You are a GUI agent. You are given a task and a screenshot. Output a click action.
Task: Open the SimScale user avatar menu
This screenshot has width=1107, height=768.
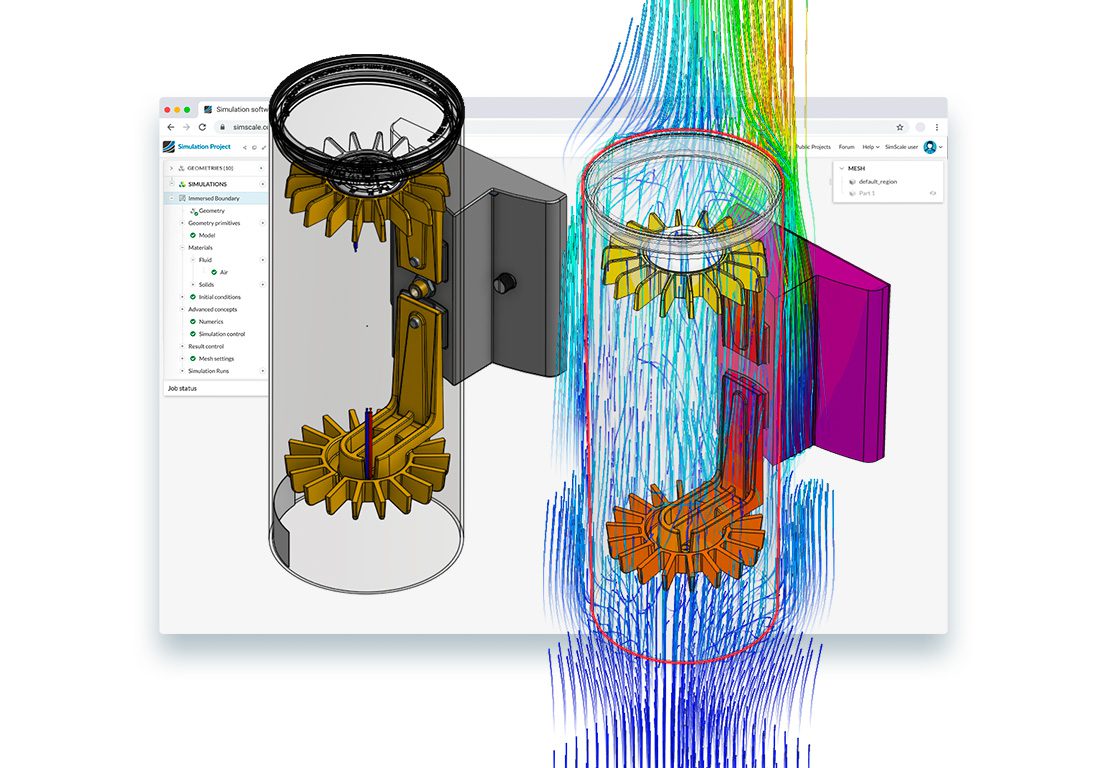point(930,147)
